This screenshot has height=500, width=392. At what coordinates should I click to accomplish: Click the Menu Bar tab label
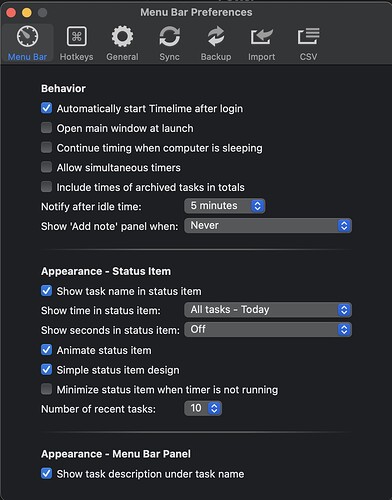click(x=27, y=57)
